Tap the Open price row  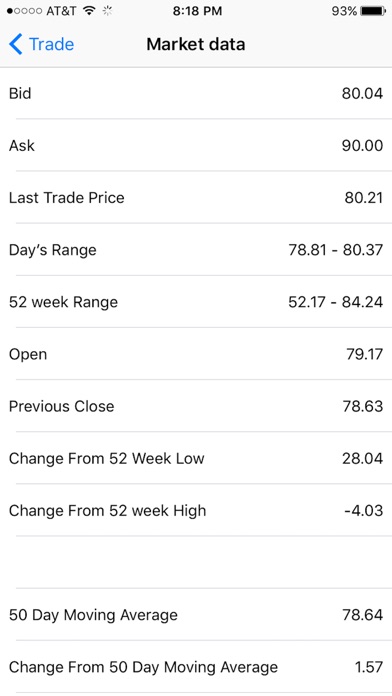196,354
